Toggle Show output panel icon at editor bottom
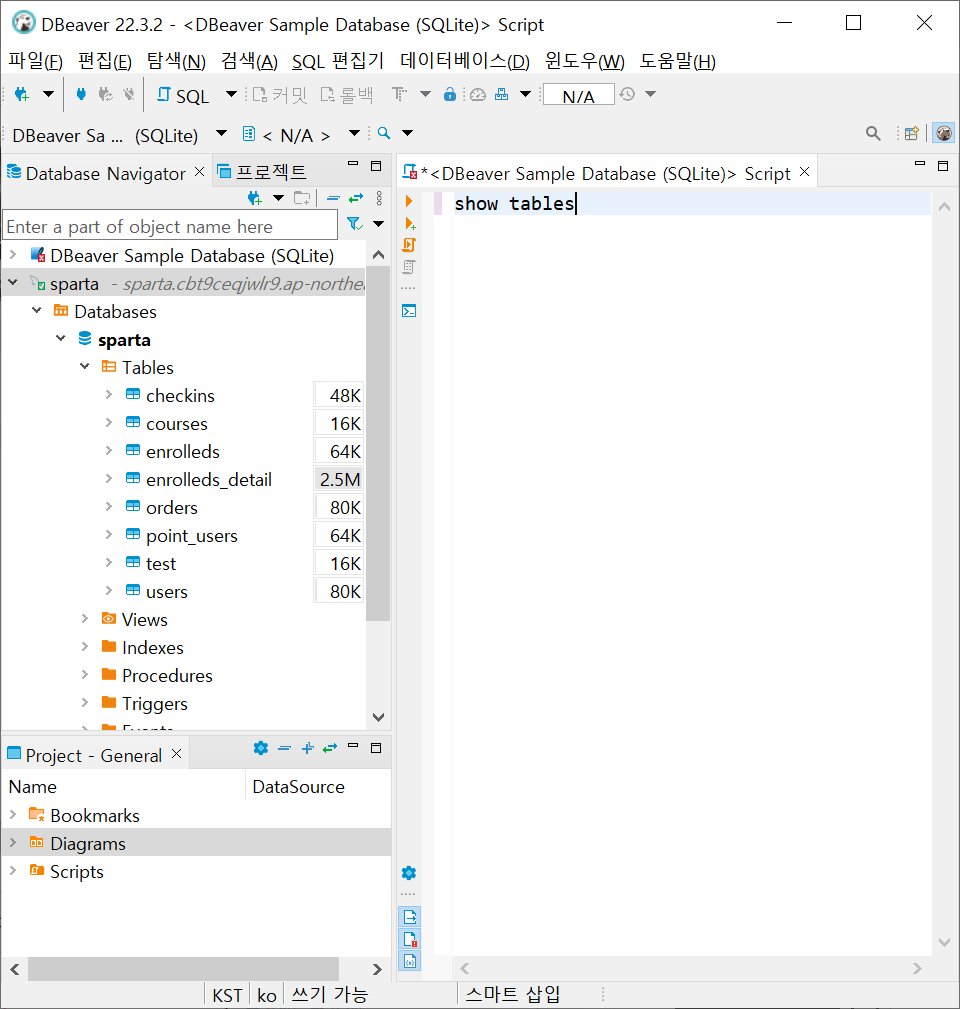The image size is (960, 1009). (x=410, y=916)
